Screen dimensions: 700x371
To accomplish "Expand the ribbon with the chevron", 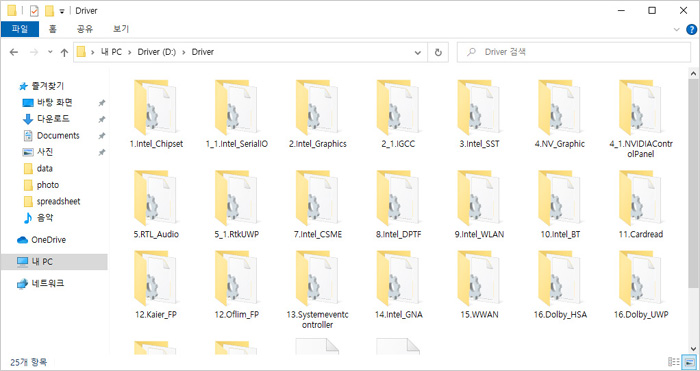I will tap(676, 29).
